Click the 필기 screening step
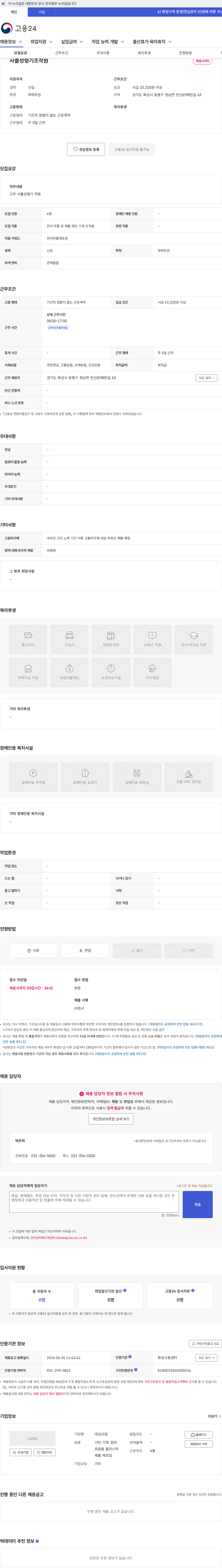Screen dimensions: 222x1568 [x=137, y=950]
